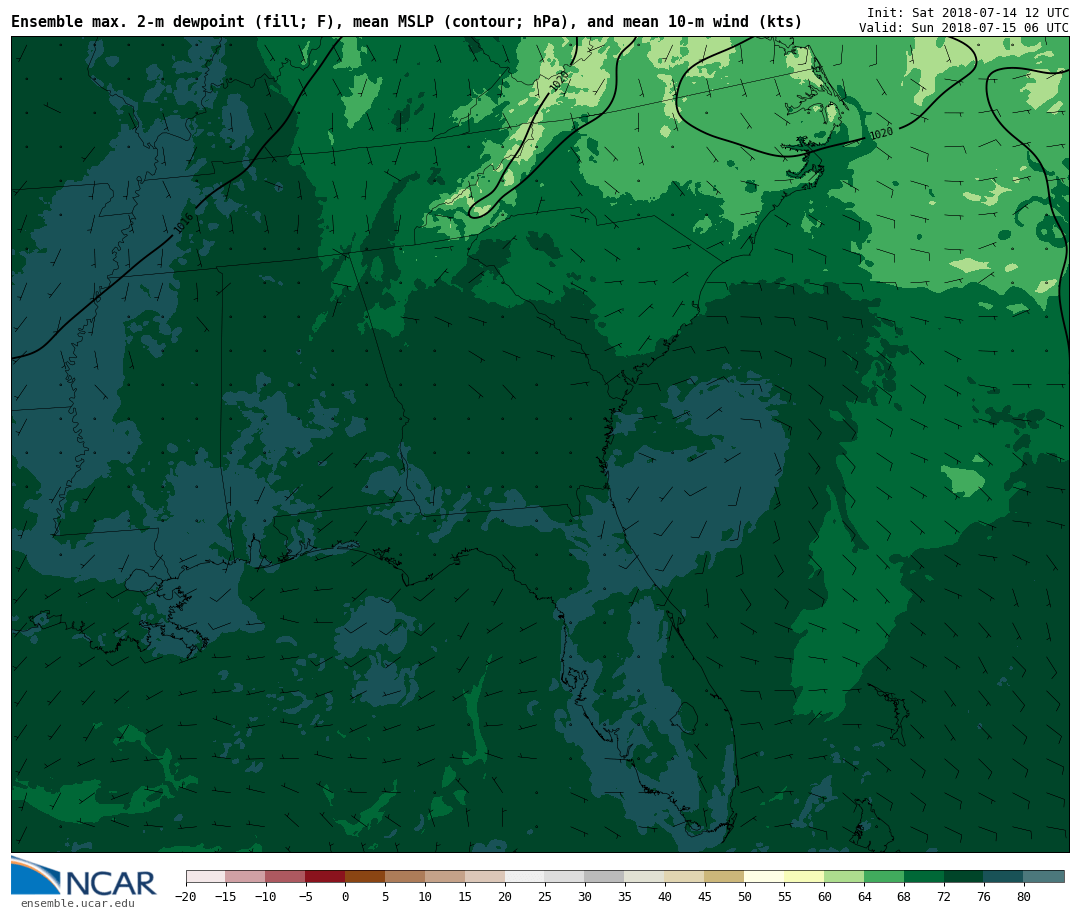Pick the pale yellow swatch between 50 and 55
This screenshot has height=915, width=1080.
point(764,877)
